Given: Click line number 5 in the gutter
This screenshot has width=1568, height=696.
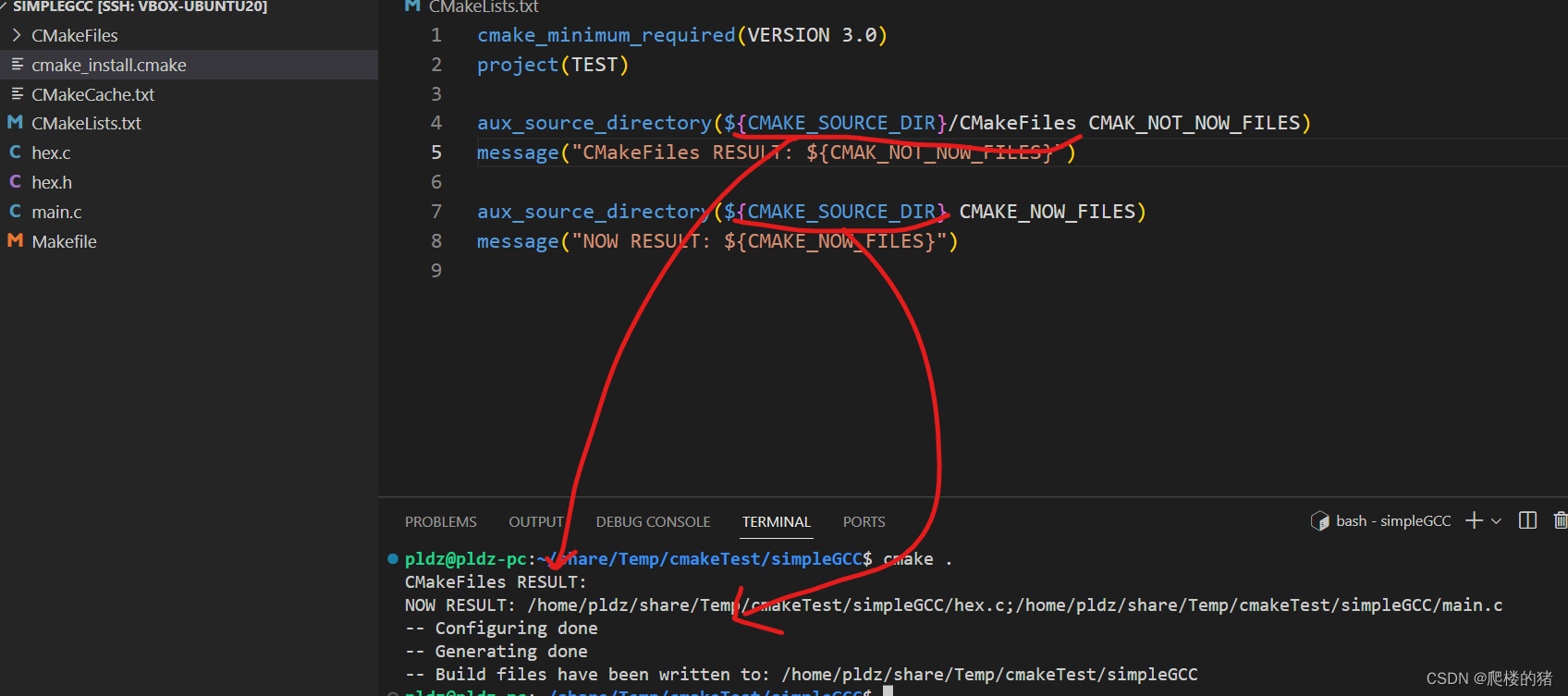Looking at the screenshot, I should pos(436,153).
